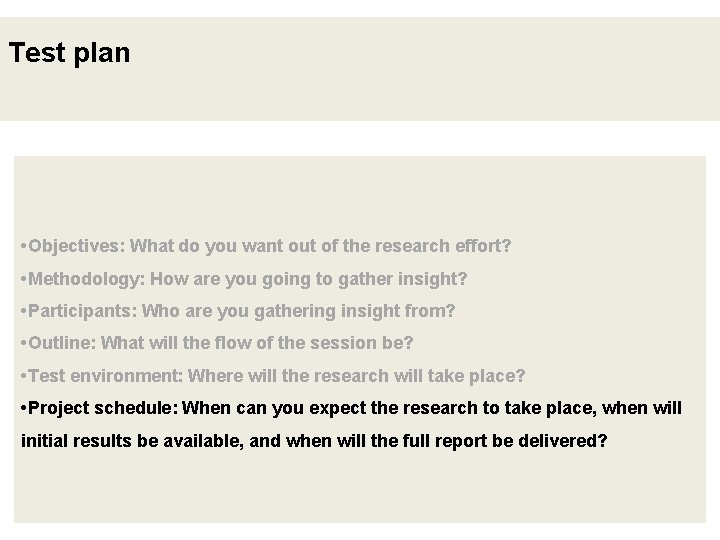Click the bullet before Project schedule
This screenshot has height=540, width=720.
(24, 408)
